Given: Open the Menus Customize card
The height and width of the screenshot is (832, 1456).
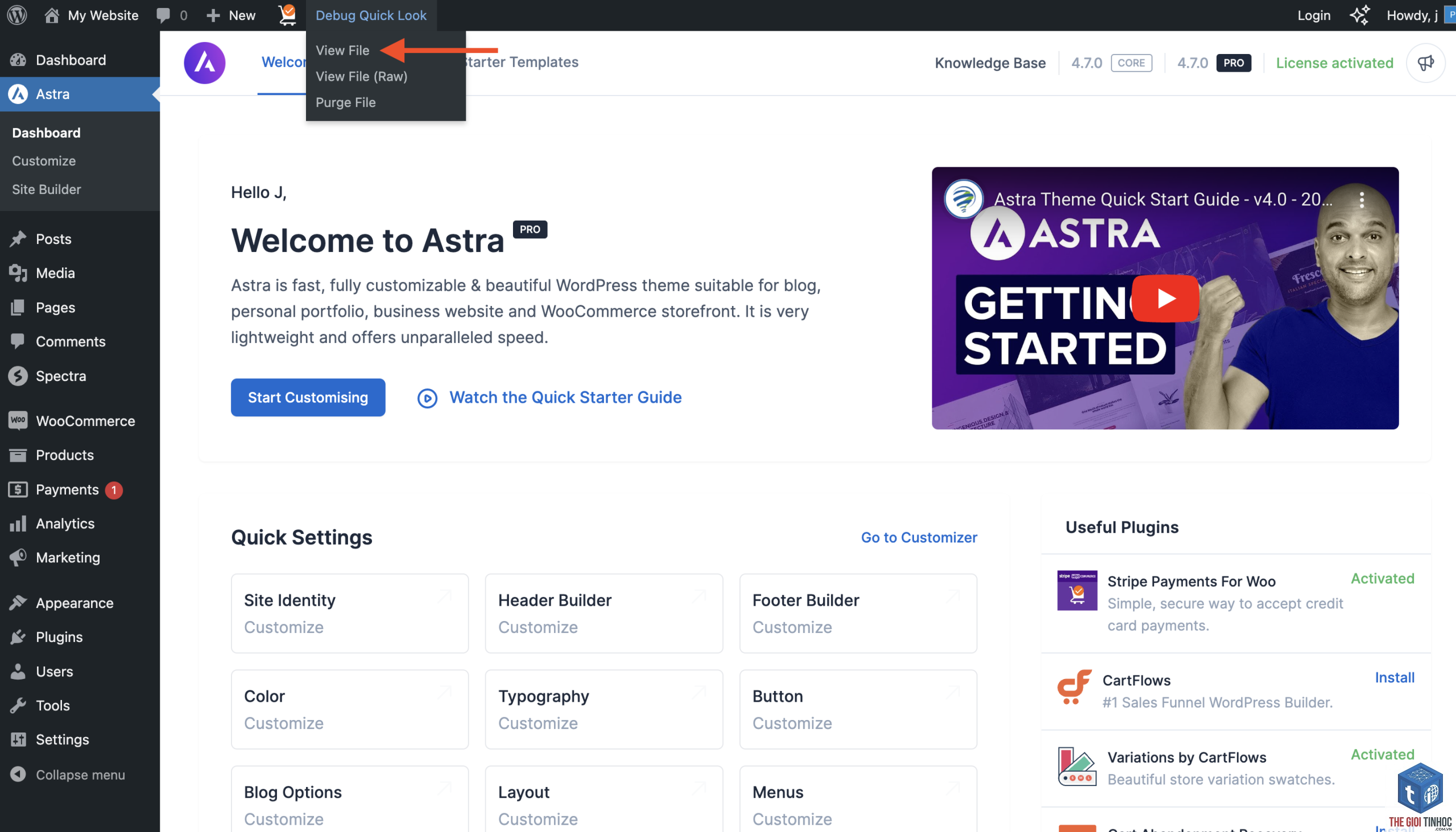Looking at the screenshot, I should [858, 800].
